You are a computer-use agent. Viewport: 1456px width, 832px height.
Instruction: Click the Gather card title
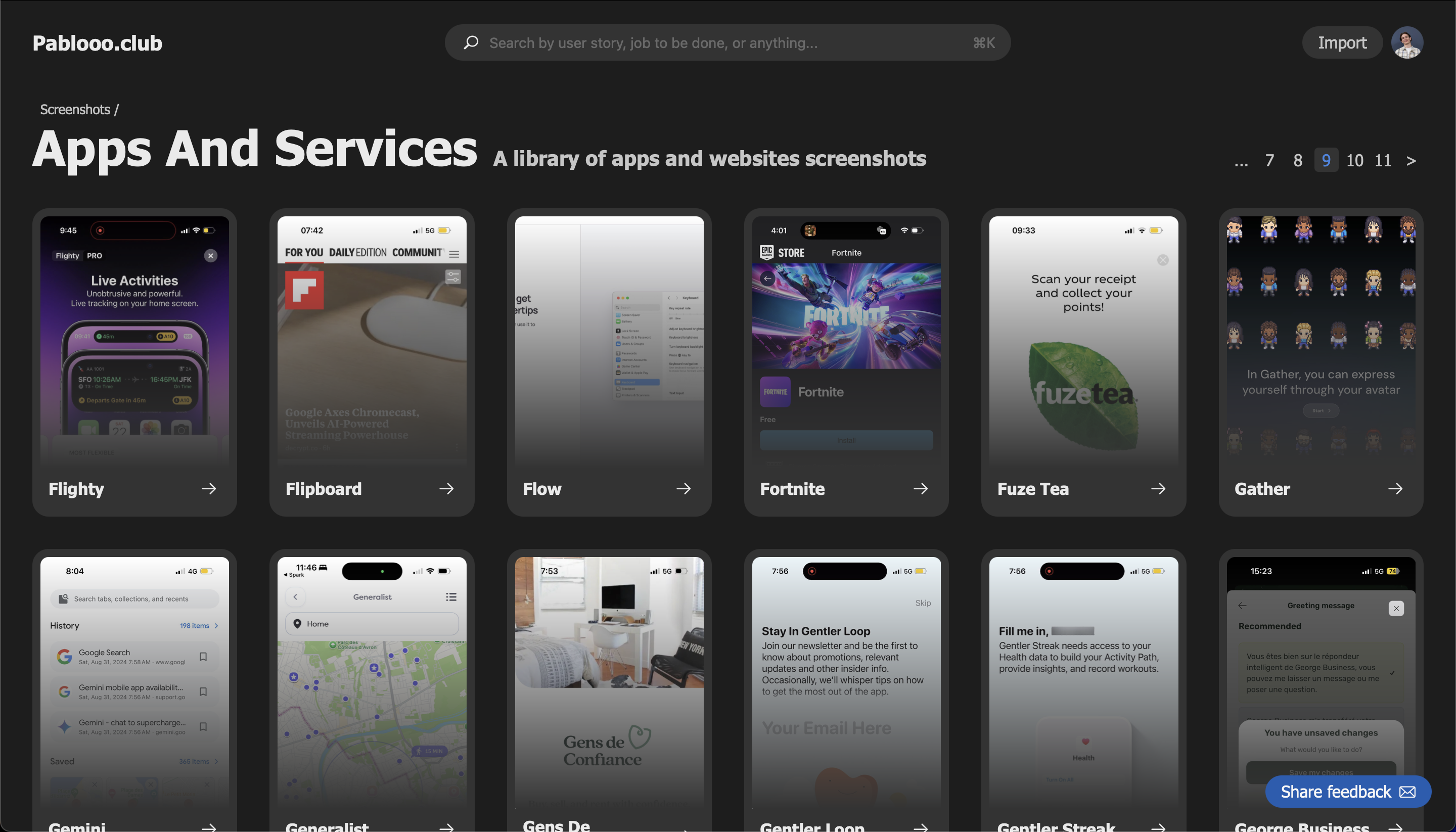click(1262, 489)
